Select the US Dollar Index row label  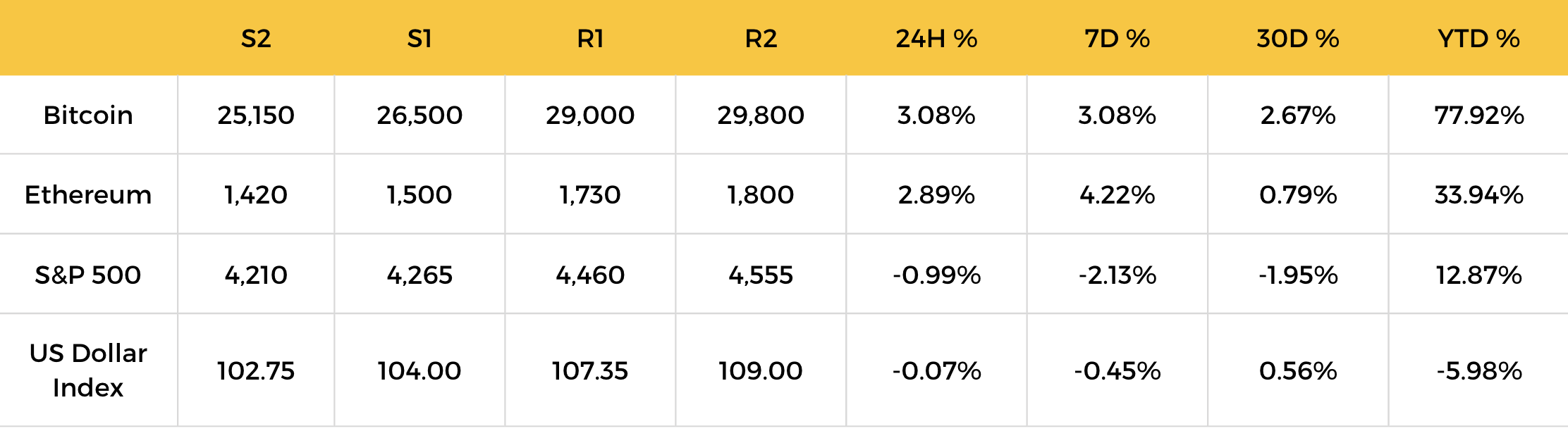click(88, 370)
